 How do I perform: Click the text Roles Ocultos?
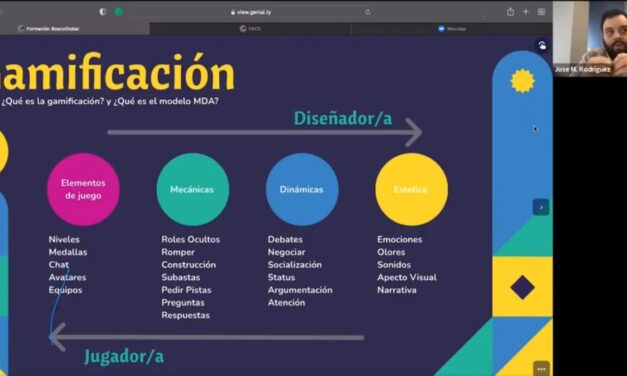point(190,239)
